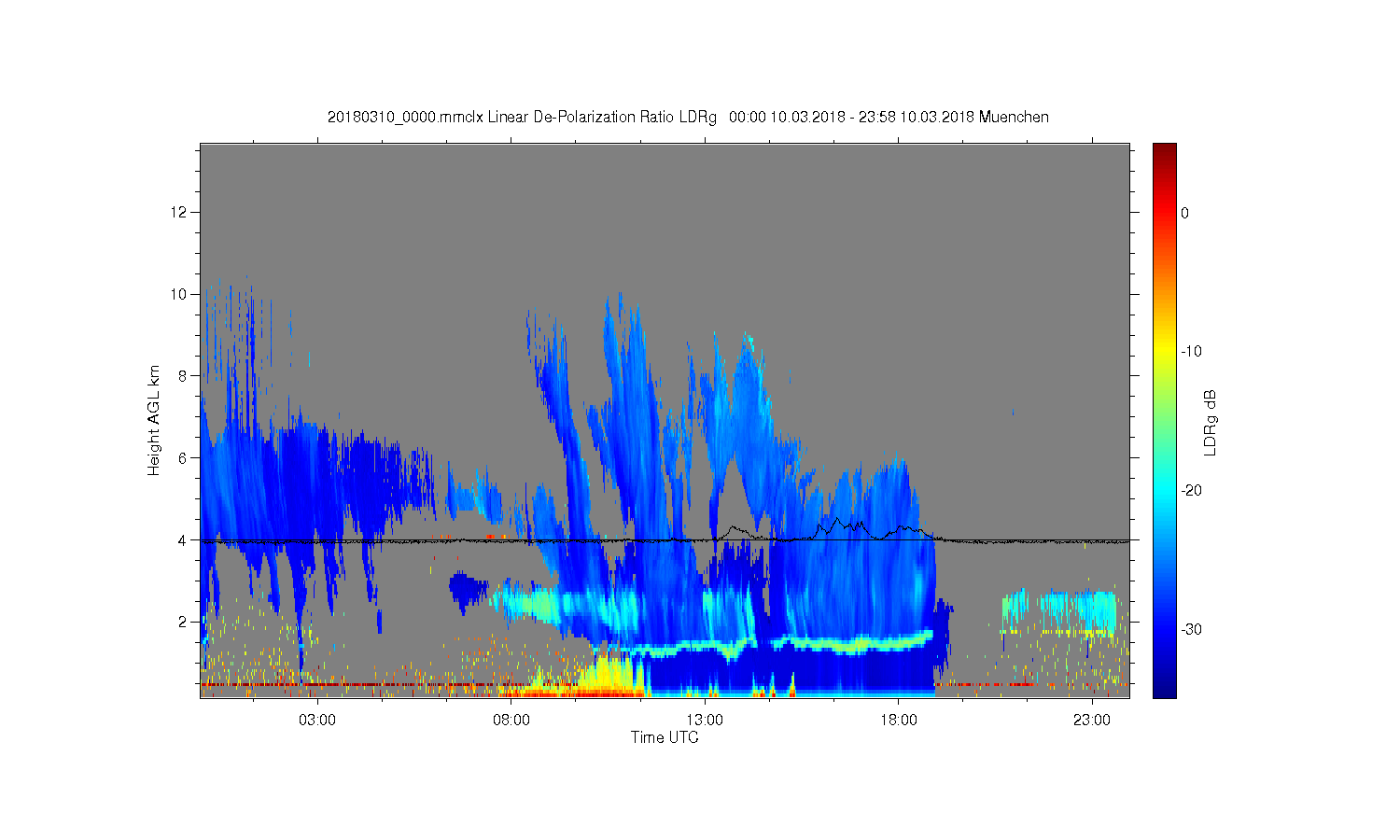Click the 08:00 time tick label
Image resolution: width=1400 pixels, height=840 pixels.
coord(511,721)
